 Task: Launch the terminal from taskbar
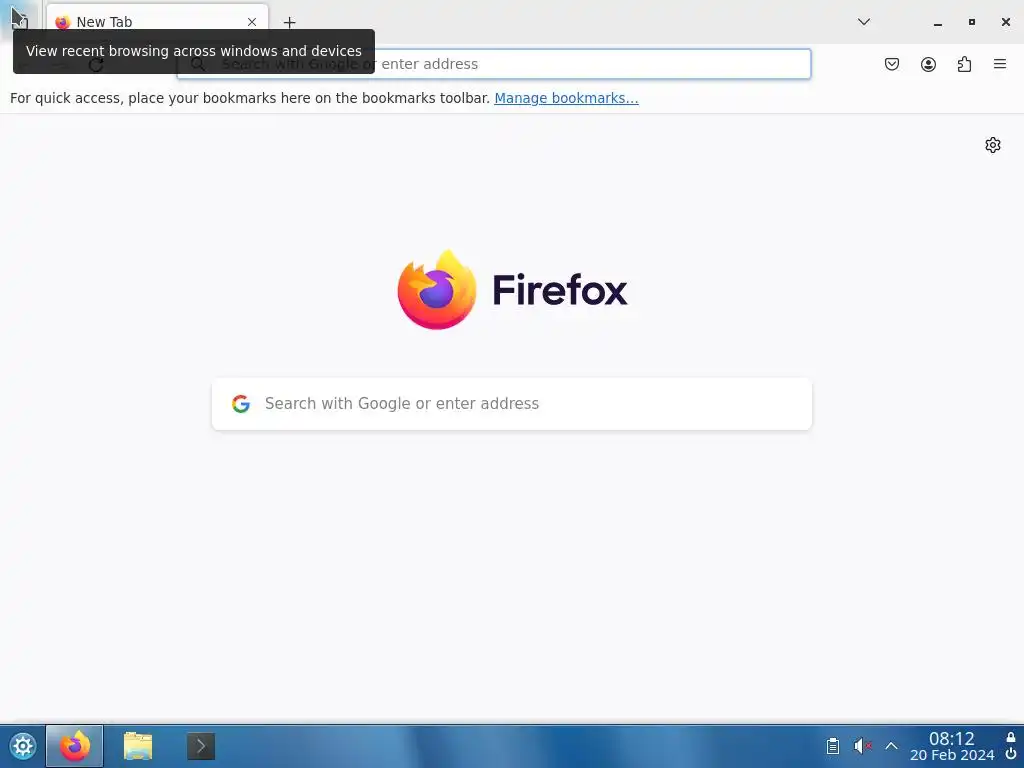[x=200, y=746]
